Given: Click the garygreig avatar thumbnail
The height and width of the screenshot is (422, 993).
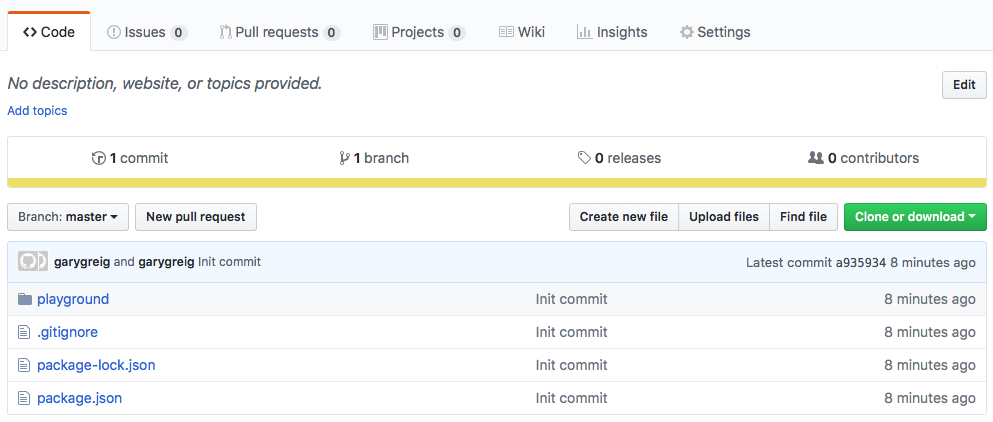Looking at the screenshot, I should tap(32, 262).
